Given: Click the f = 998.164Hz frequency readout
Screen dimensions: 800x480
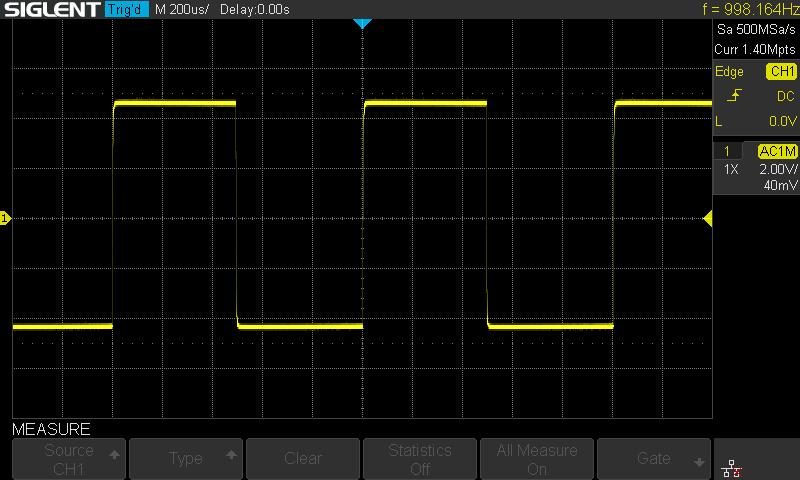Looking at the screenshot, I should pos(751,9).
